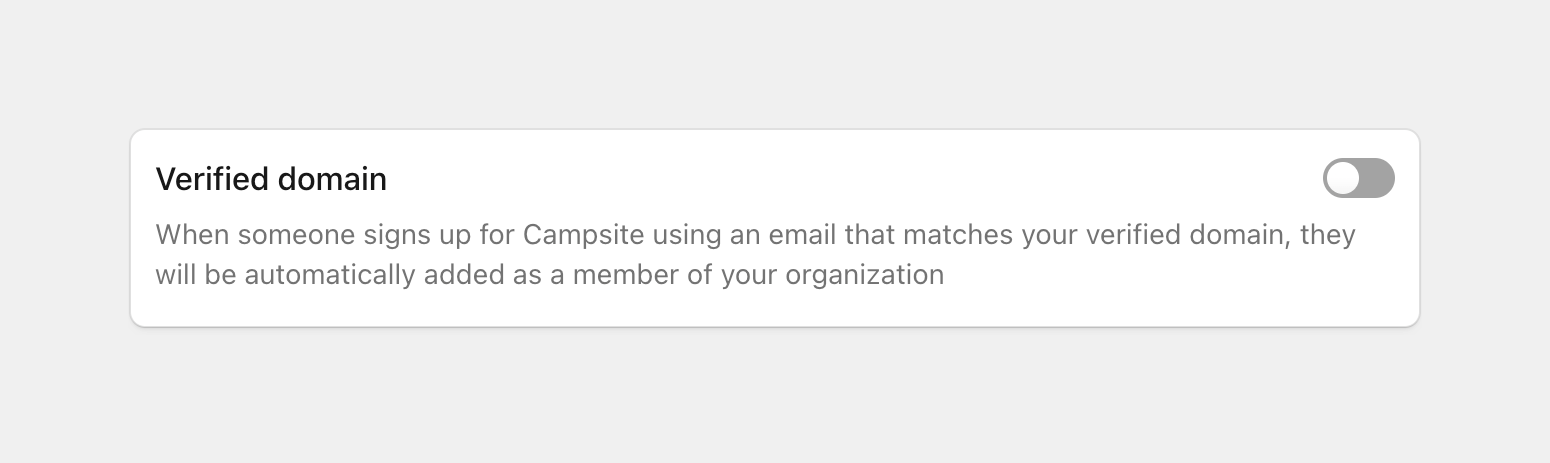Click the "Verified domain" heading
The height and width of the screenshot is (463, 1550).
pos(271,179)
